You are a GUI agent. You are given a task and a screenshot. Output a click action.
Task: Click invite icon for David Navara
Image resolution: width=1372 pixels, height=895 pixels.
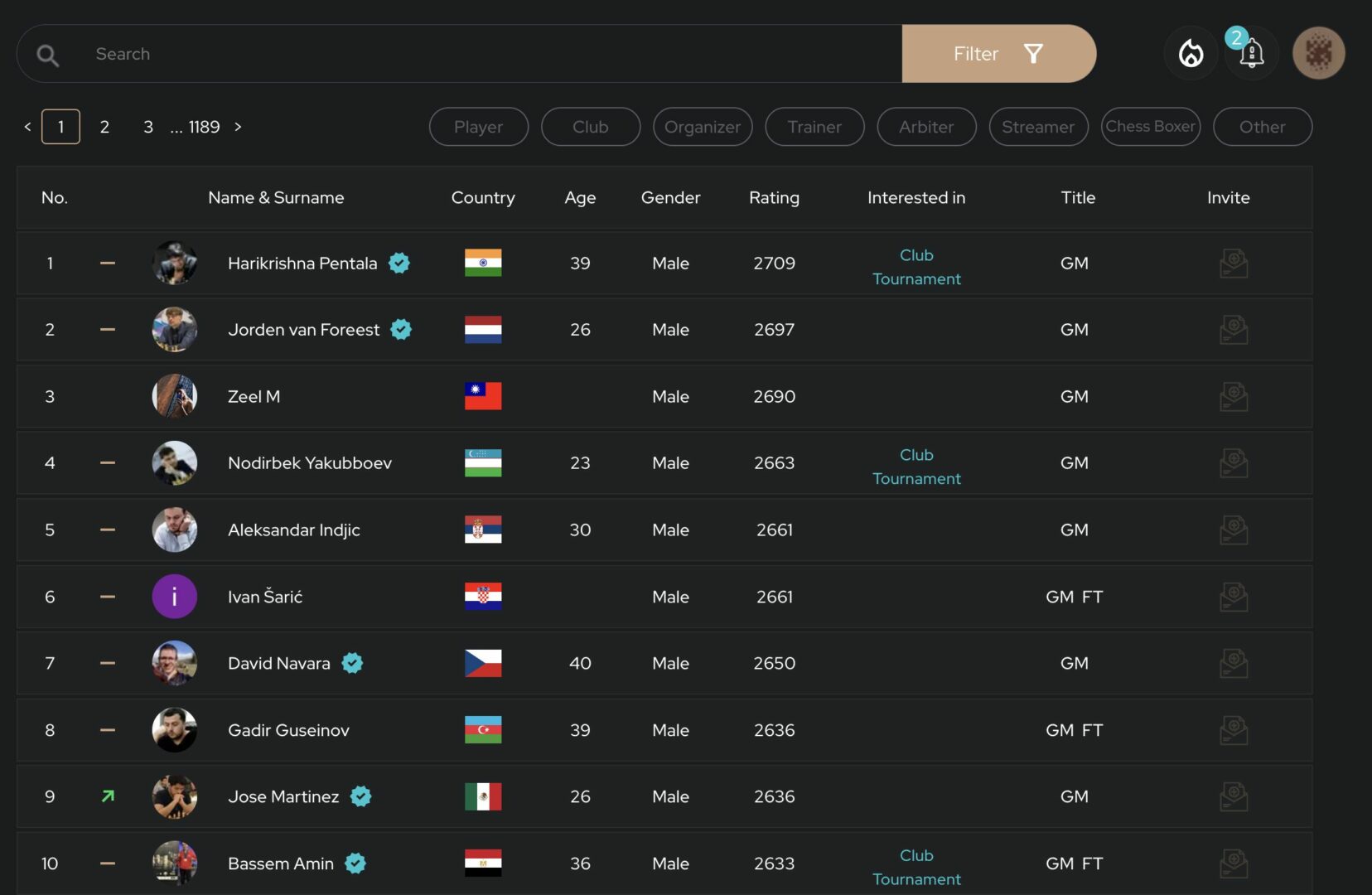click(1233, 663)
